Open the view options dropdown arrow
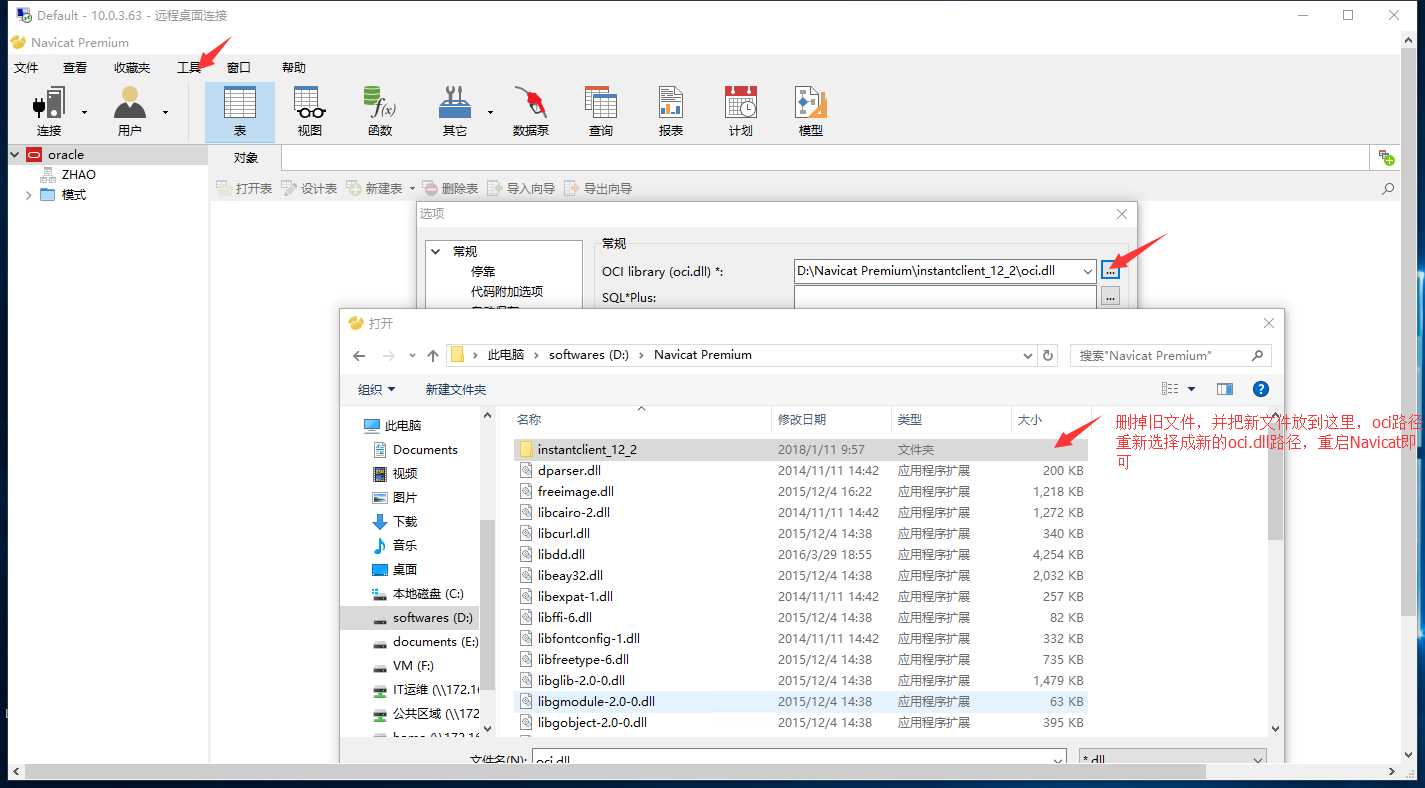Image resolution: width=1425 pixels, height=788 pixels. pos(1192,389)
